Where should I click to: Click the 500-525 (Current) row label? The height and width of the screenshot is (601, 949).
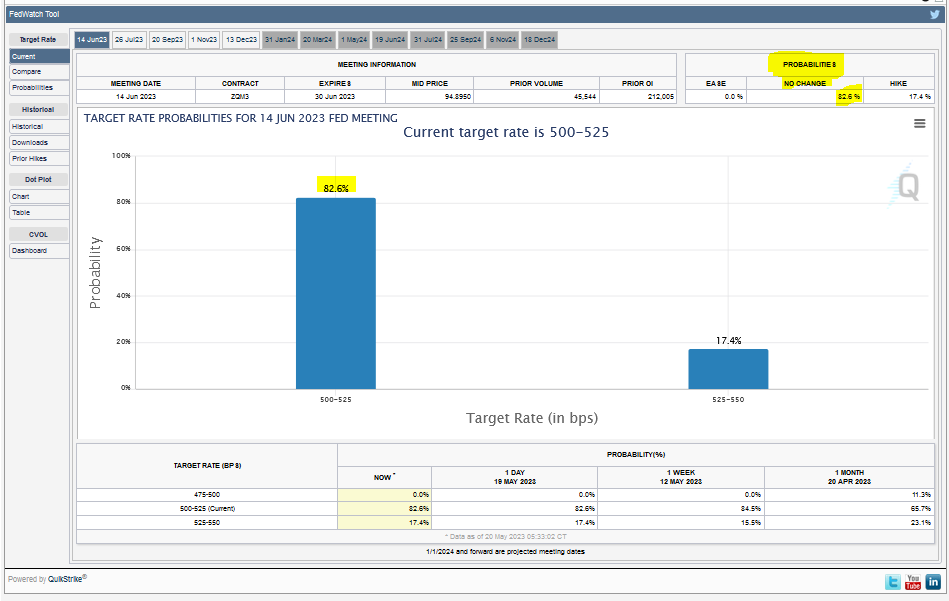pos(207,508)
